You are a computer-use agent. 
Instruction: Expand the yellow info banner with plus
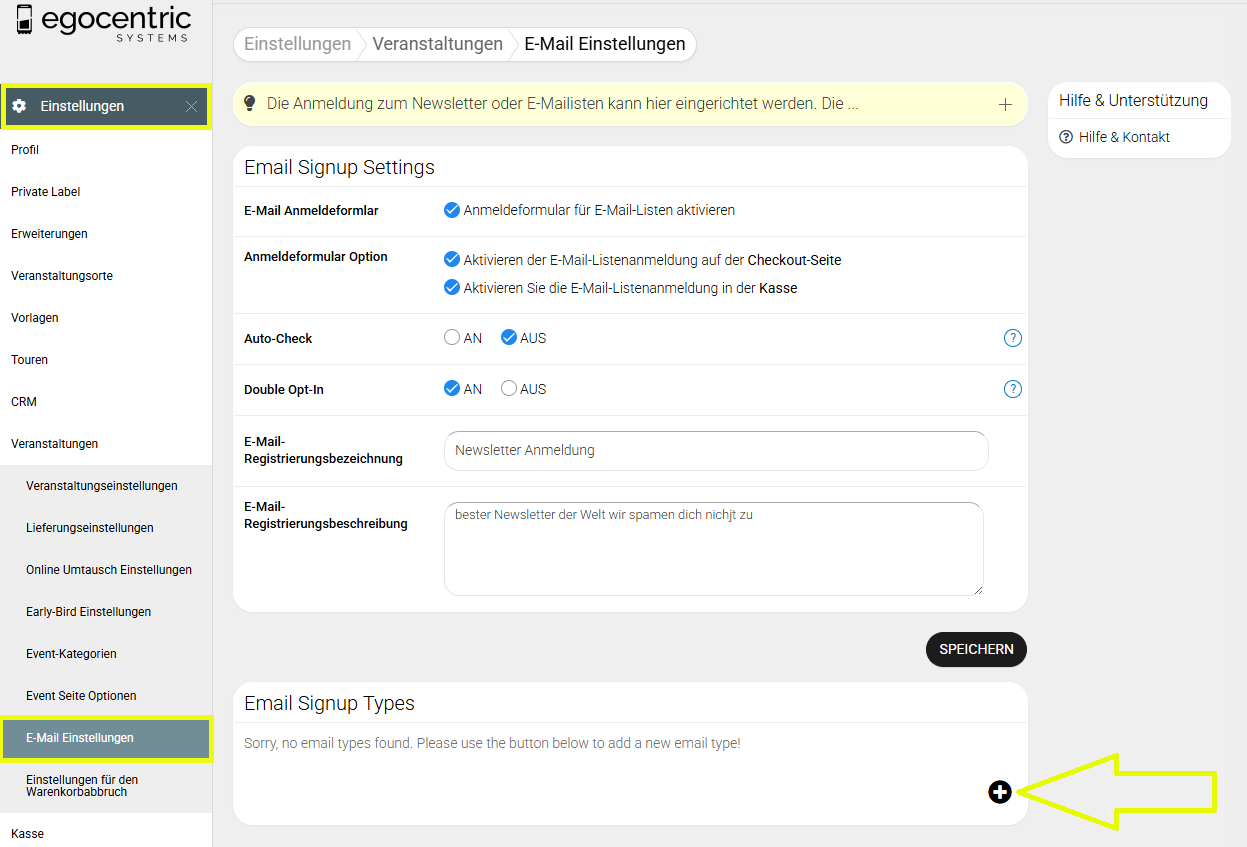point(1005,104)
